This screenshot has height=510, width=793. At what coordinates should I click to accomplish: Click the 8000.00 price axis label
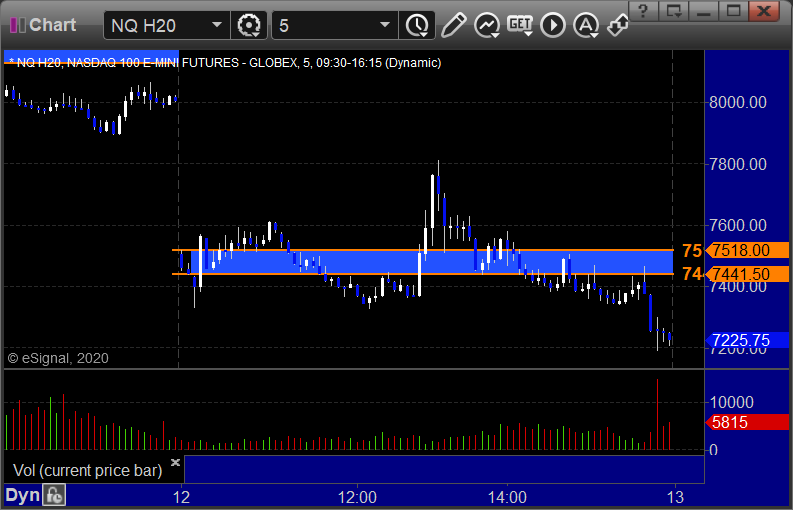pyautogui.click(x=737, y=102)
